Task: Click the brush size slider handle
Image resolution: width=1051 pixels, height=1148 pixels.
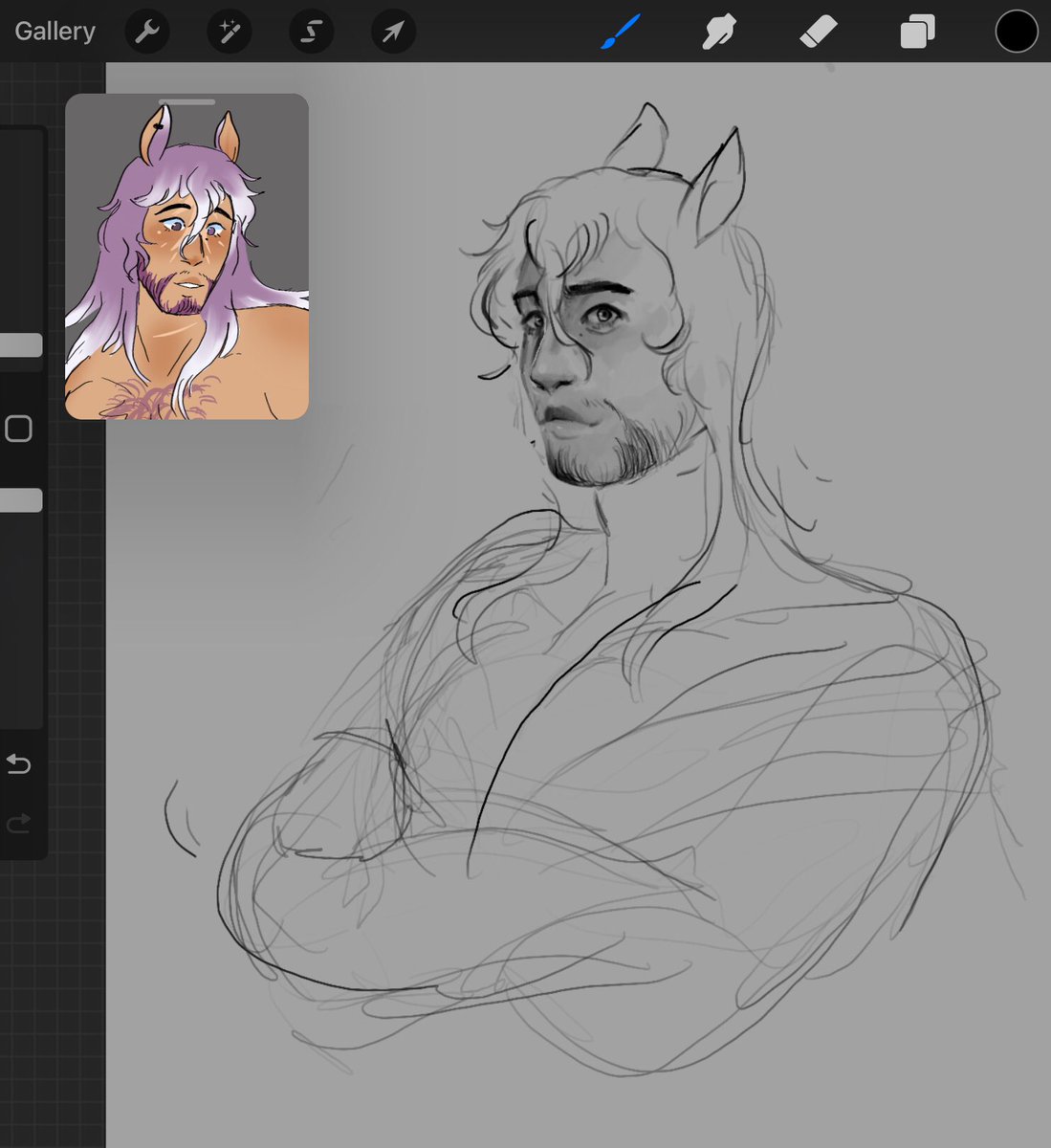Action: point(21,345)
